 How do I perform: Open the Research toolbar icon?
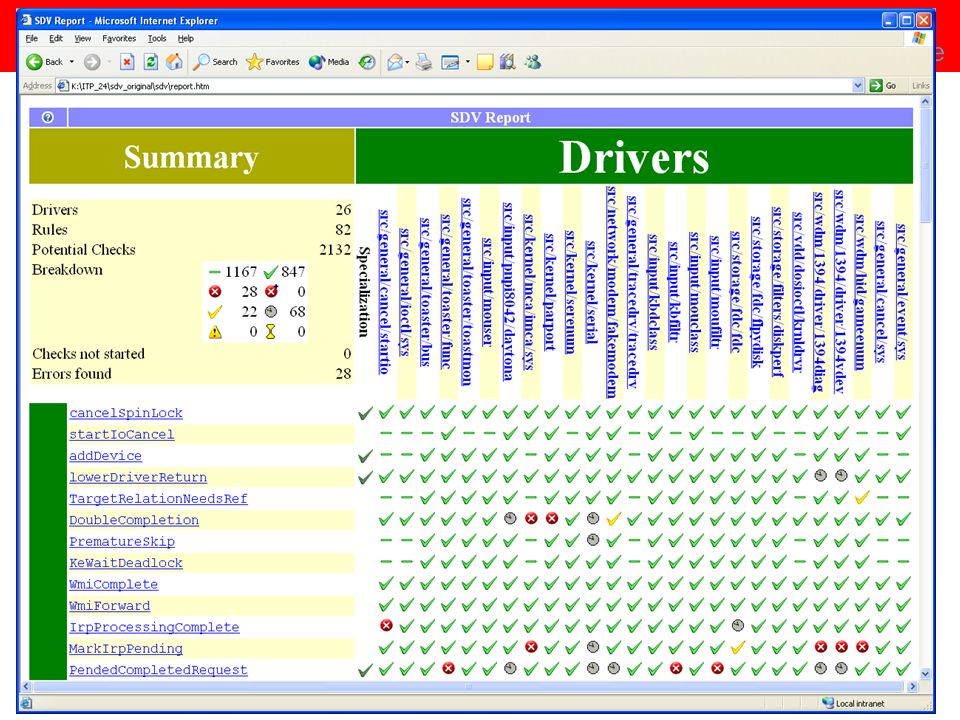pyautogui.click(x=508, y=62)
